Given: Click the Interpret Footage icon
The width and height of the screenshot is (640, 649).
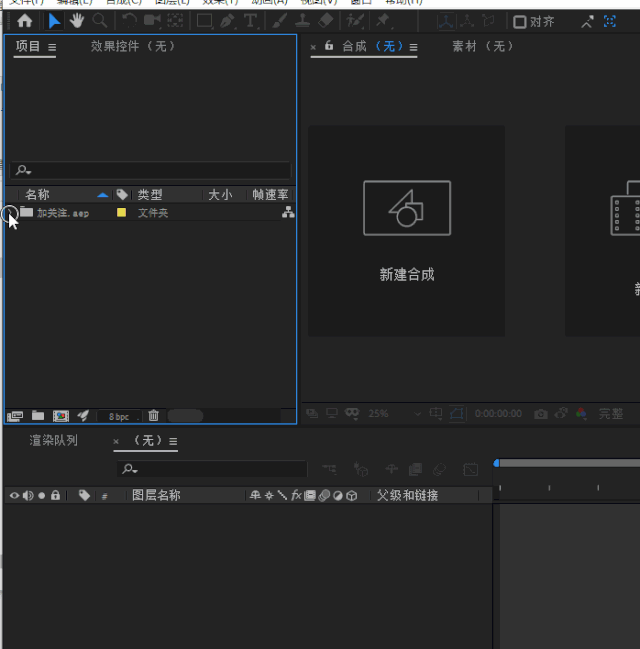Looking at the screenshot, I should point(15,416).
